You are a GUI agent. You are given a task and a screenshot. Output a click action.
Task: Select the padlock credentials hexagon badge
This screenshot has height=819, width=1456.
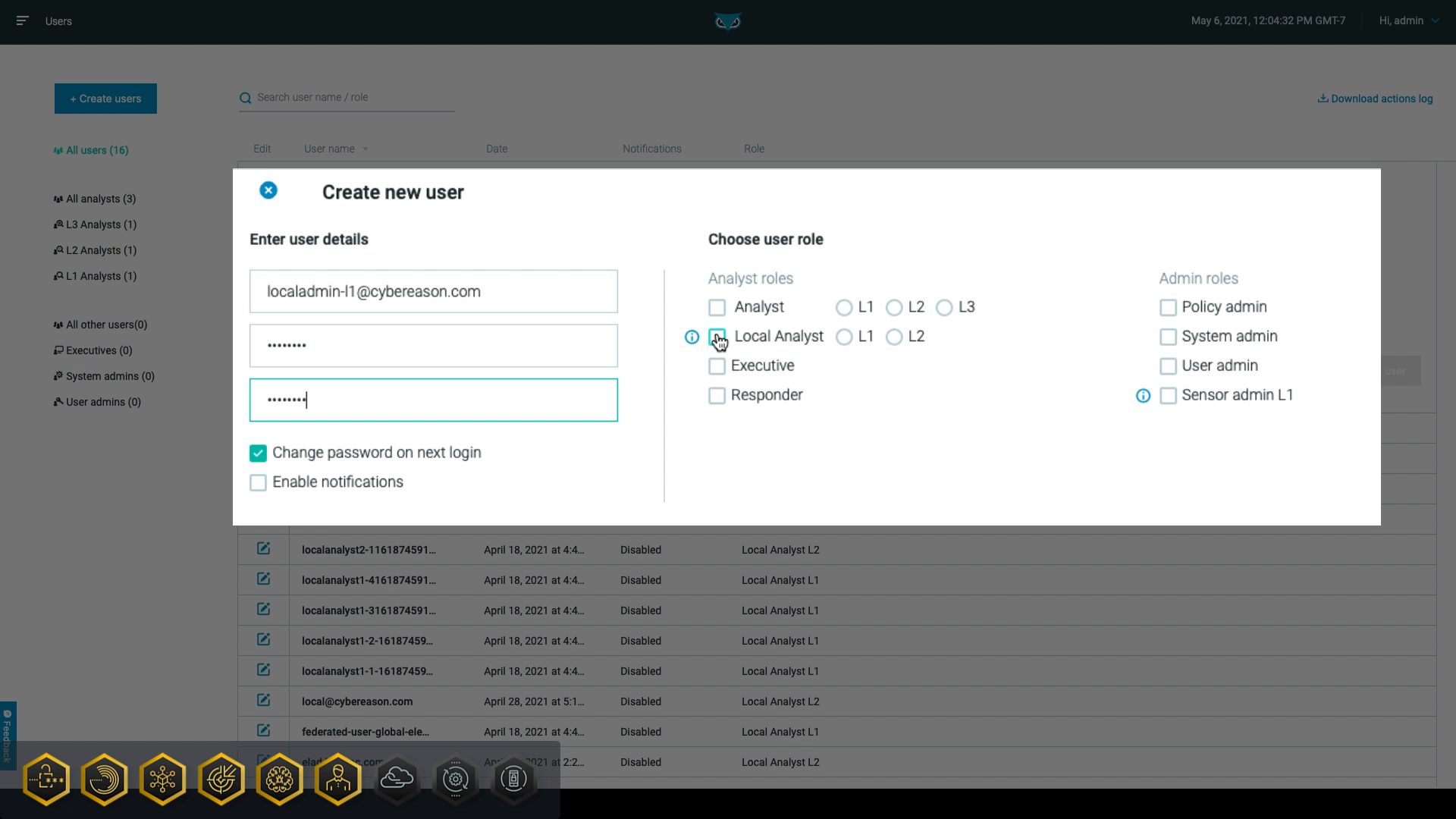pyautogui.click(x=46, y=779)
